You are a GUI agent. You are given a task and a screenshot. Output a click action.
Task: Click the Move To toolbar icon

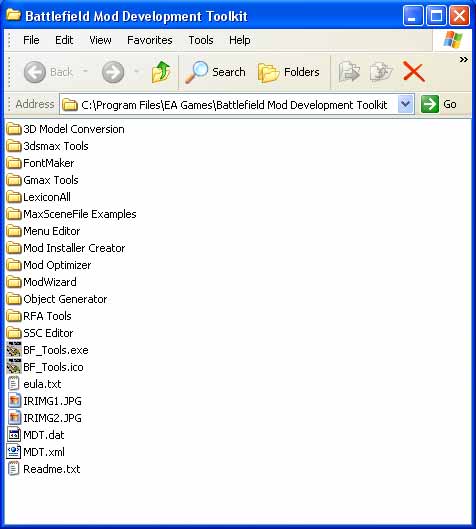(349, 72)
